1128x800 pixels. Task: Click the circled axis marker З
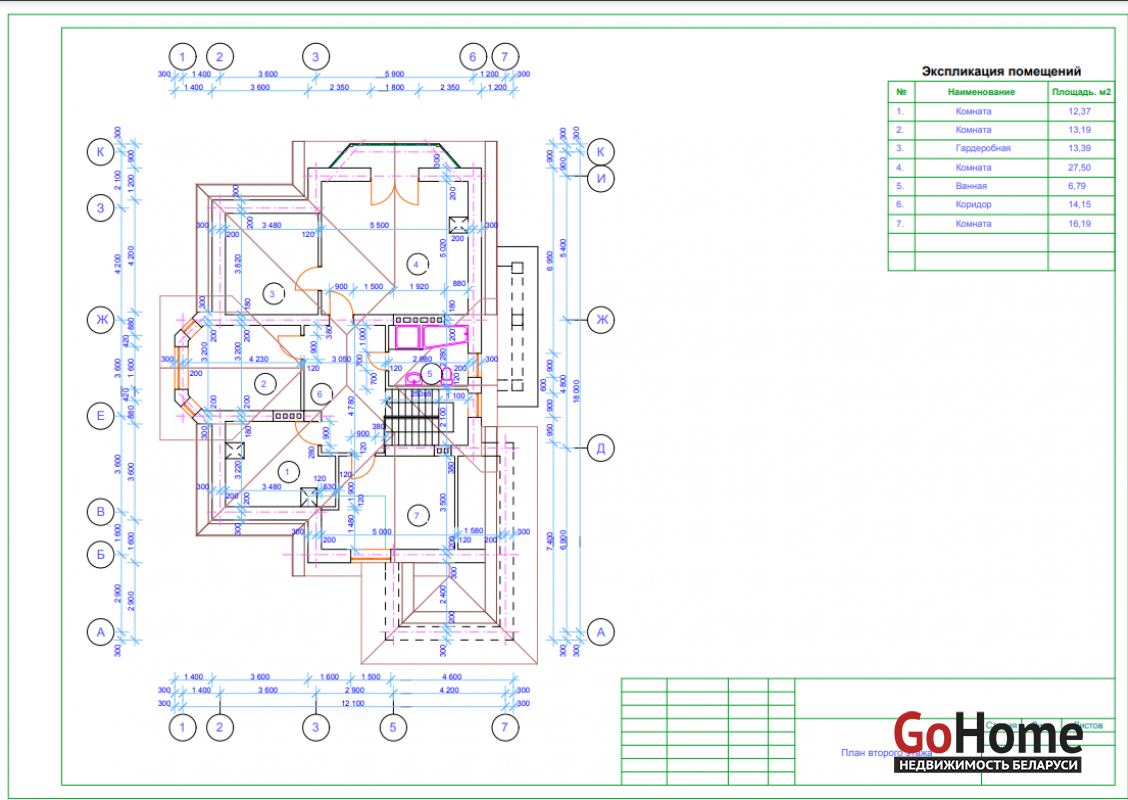100,208
